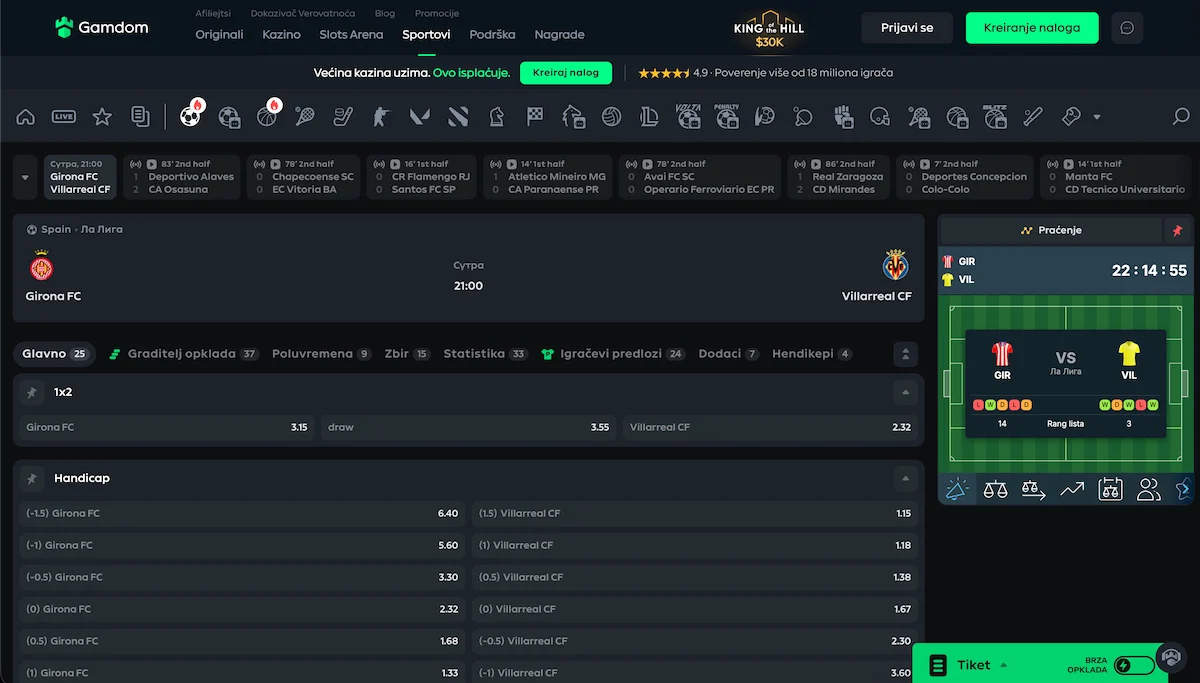This screenshot has height=683, width=1200.
Task: Switch to Graditelj opklada tab
Action: pos(184,354)
